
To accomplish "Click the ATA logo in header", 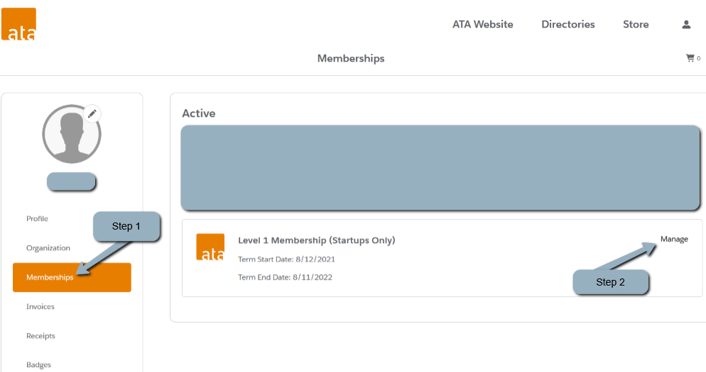I will click(18, 24).
